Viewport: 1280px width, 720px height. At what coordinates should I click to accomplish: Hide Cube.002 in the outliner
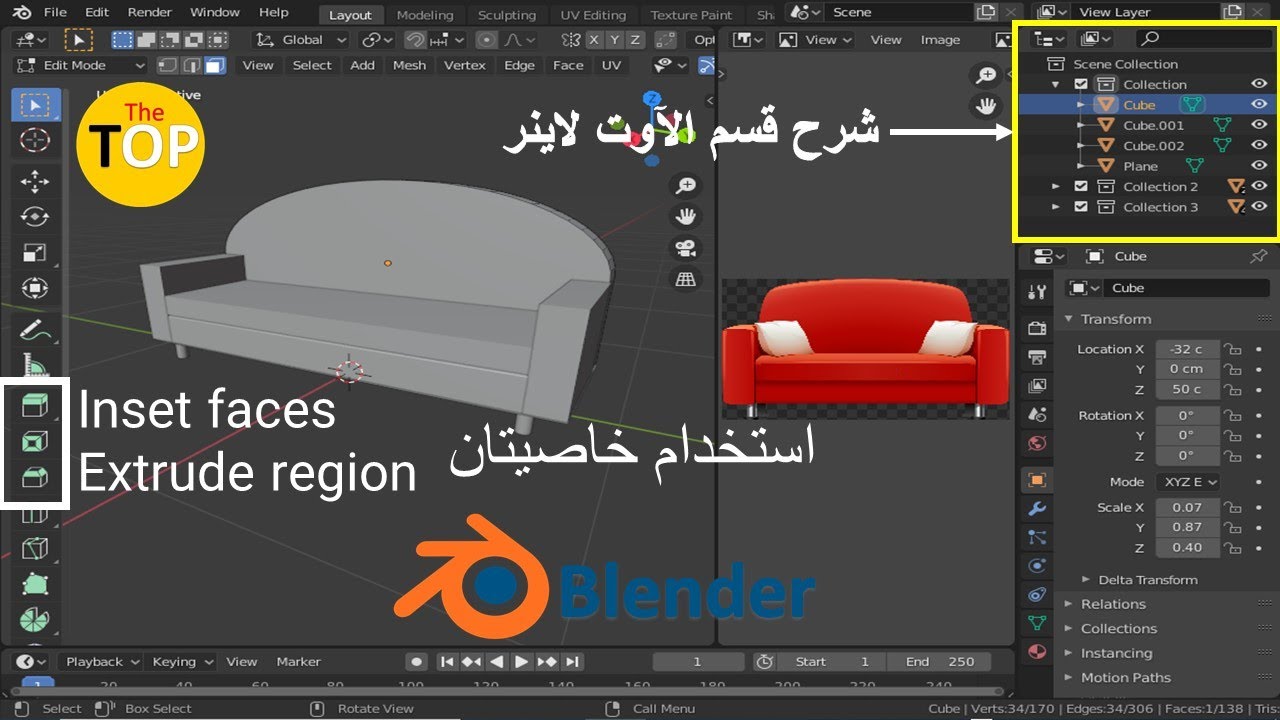click(1259, 145)
